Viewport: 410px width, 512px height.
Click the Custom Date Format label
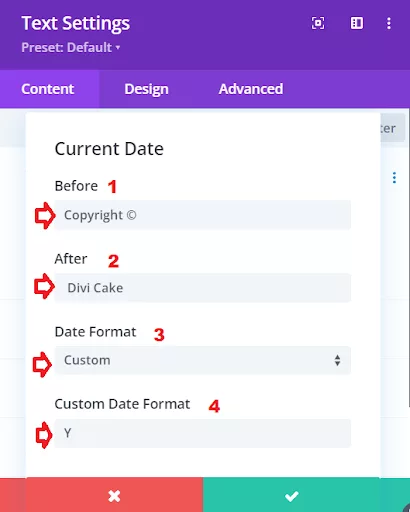pyautogui.click(x=122, y=404)
